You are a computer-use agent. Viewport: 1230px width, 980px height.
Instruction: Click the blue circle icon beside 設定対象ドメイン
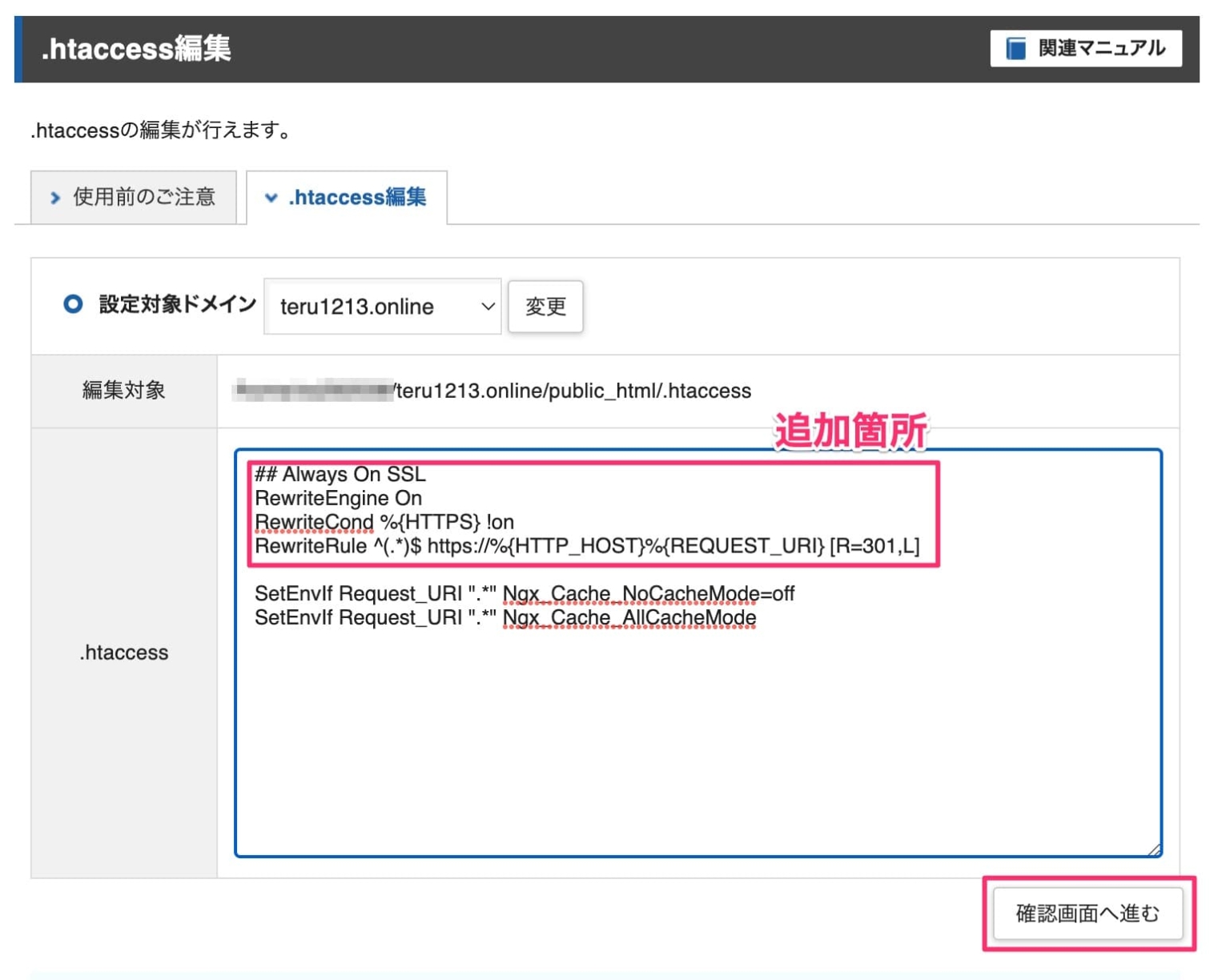tap(74, 303)
